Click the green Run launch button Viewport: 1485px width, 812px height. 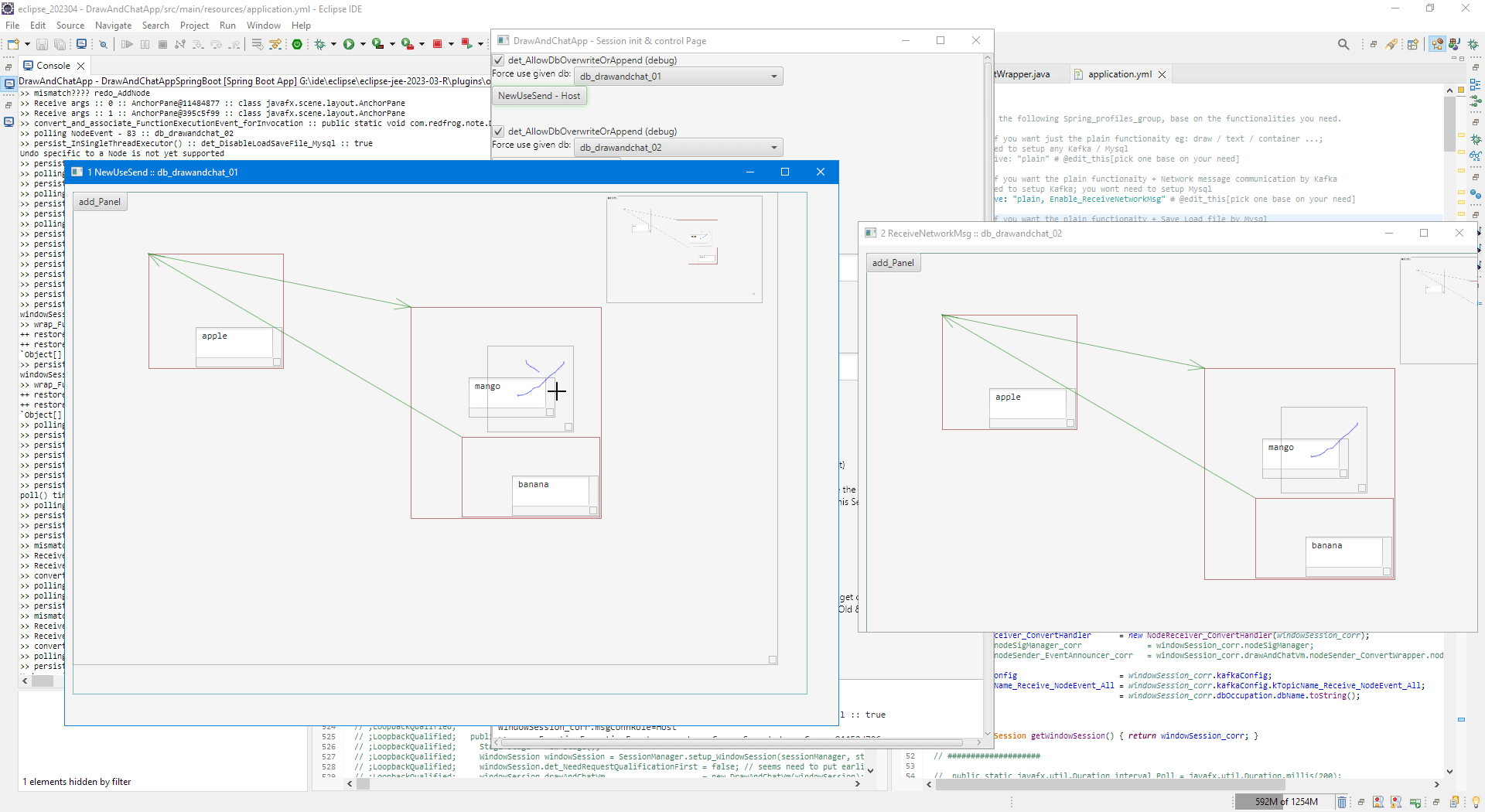point(349,44)
